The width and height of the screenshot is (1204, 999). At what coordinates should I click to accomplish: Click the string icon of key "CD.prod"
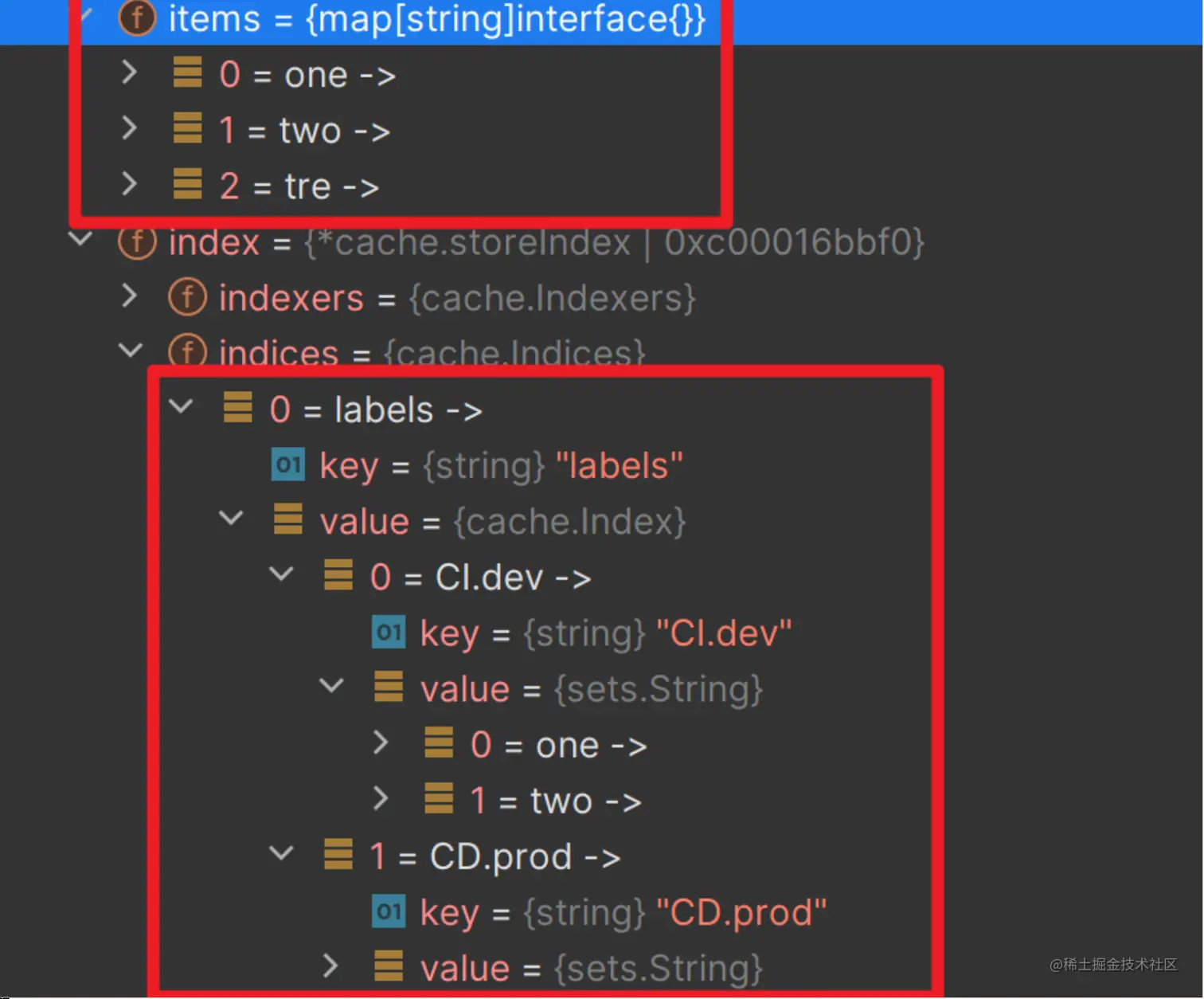click(x=389, y=912)
